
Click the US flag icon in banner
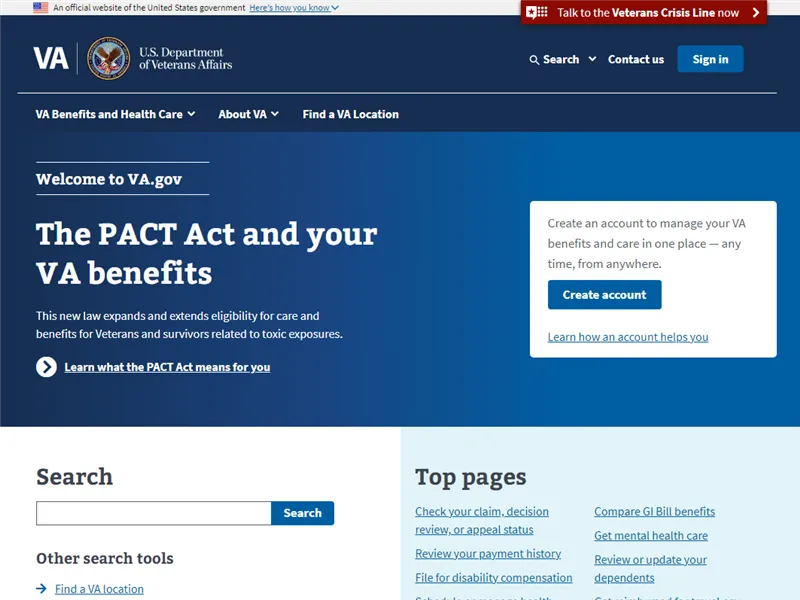point(40,7)
